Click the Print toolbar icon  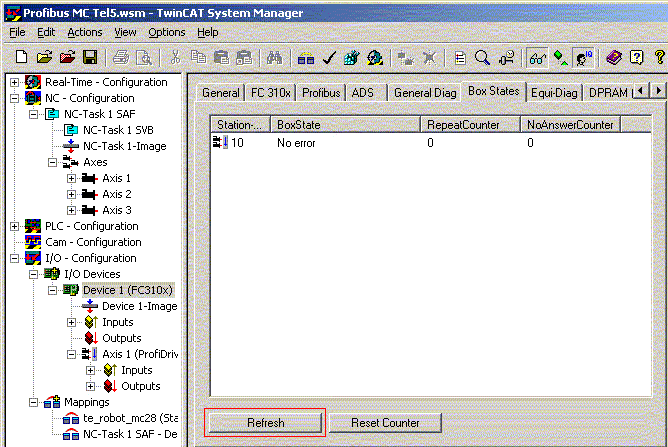(x=121, y=57)
